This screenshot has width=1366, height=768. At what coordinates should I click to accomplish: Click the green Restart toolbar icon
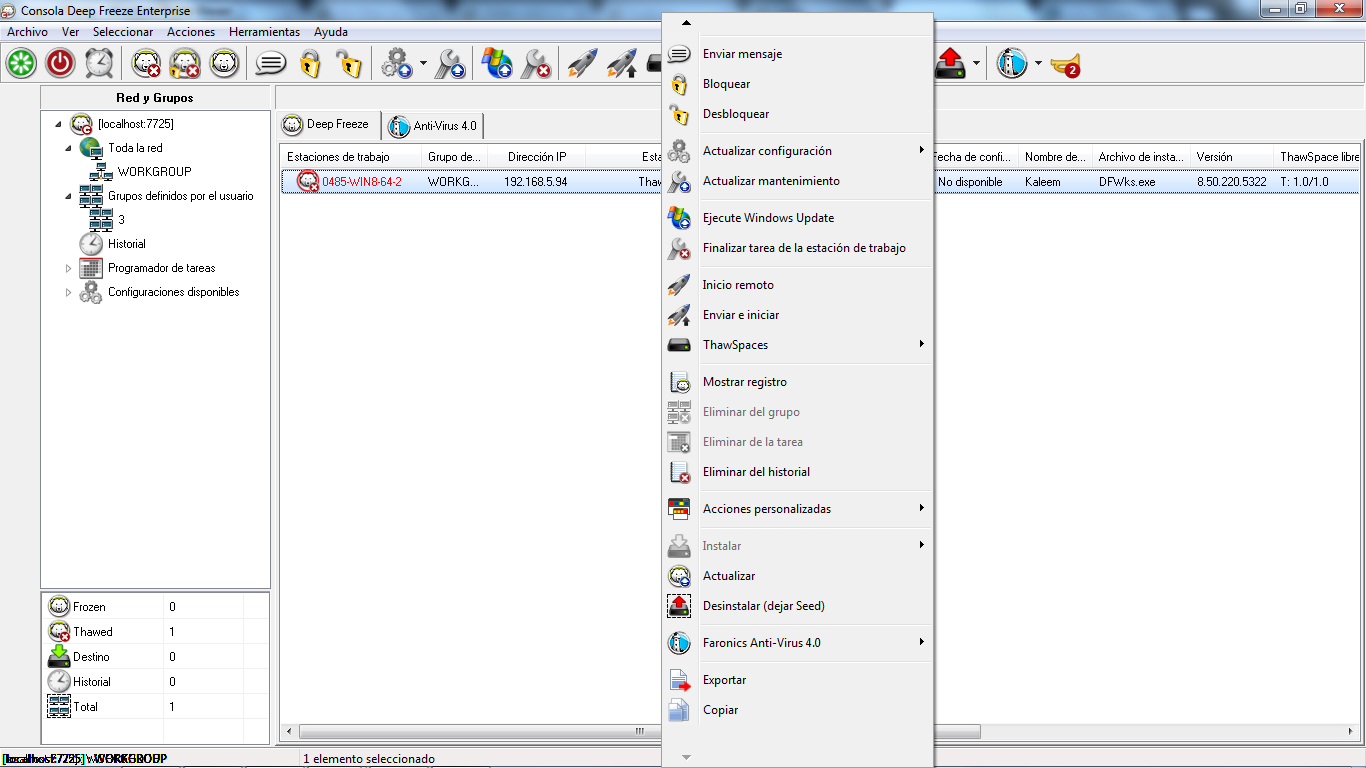tap(21, 64)
